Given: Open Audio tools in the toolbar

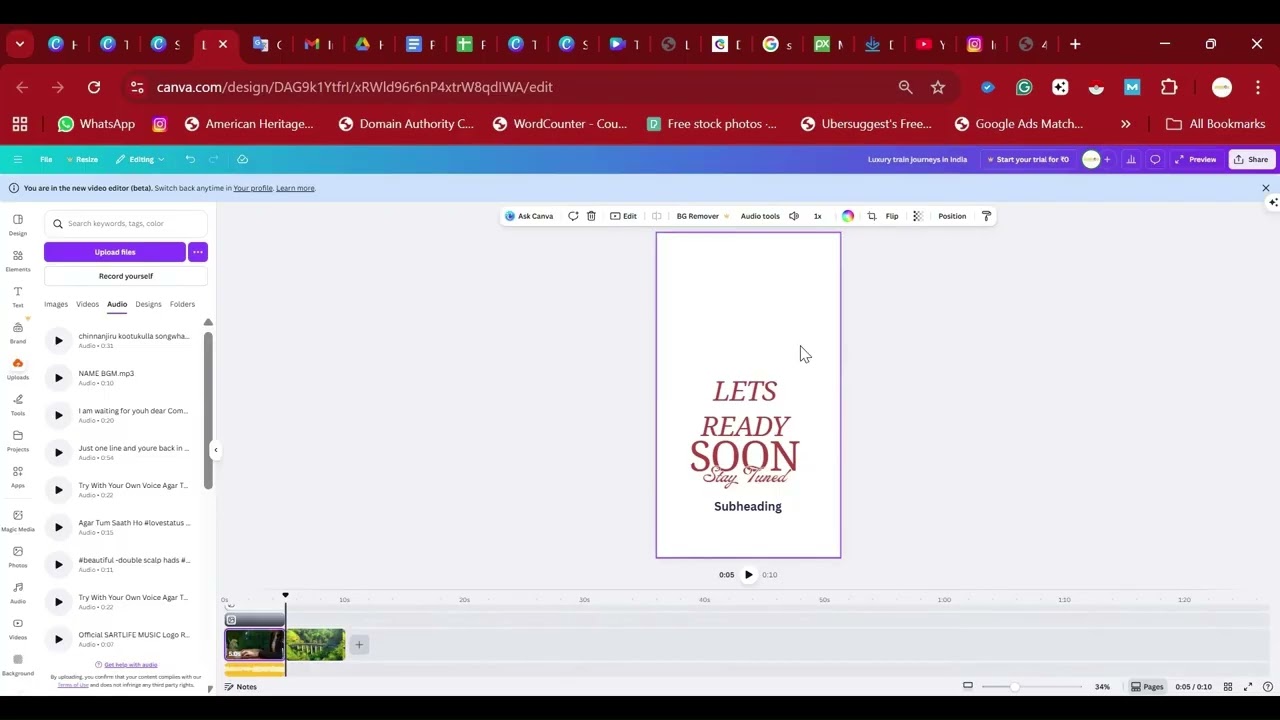Looking at the screenshot, I should [x=760, y=216].
